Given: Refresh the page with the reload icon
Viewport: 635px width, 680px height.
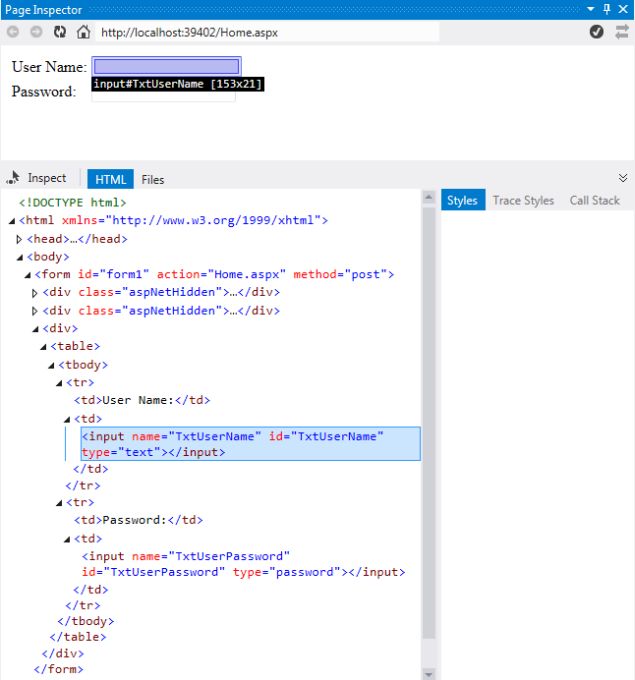Looking at the screenshot, I should tap(60, 32).
